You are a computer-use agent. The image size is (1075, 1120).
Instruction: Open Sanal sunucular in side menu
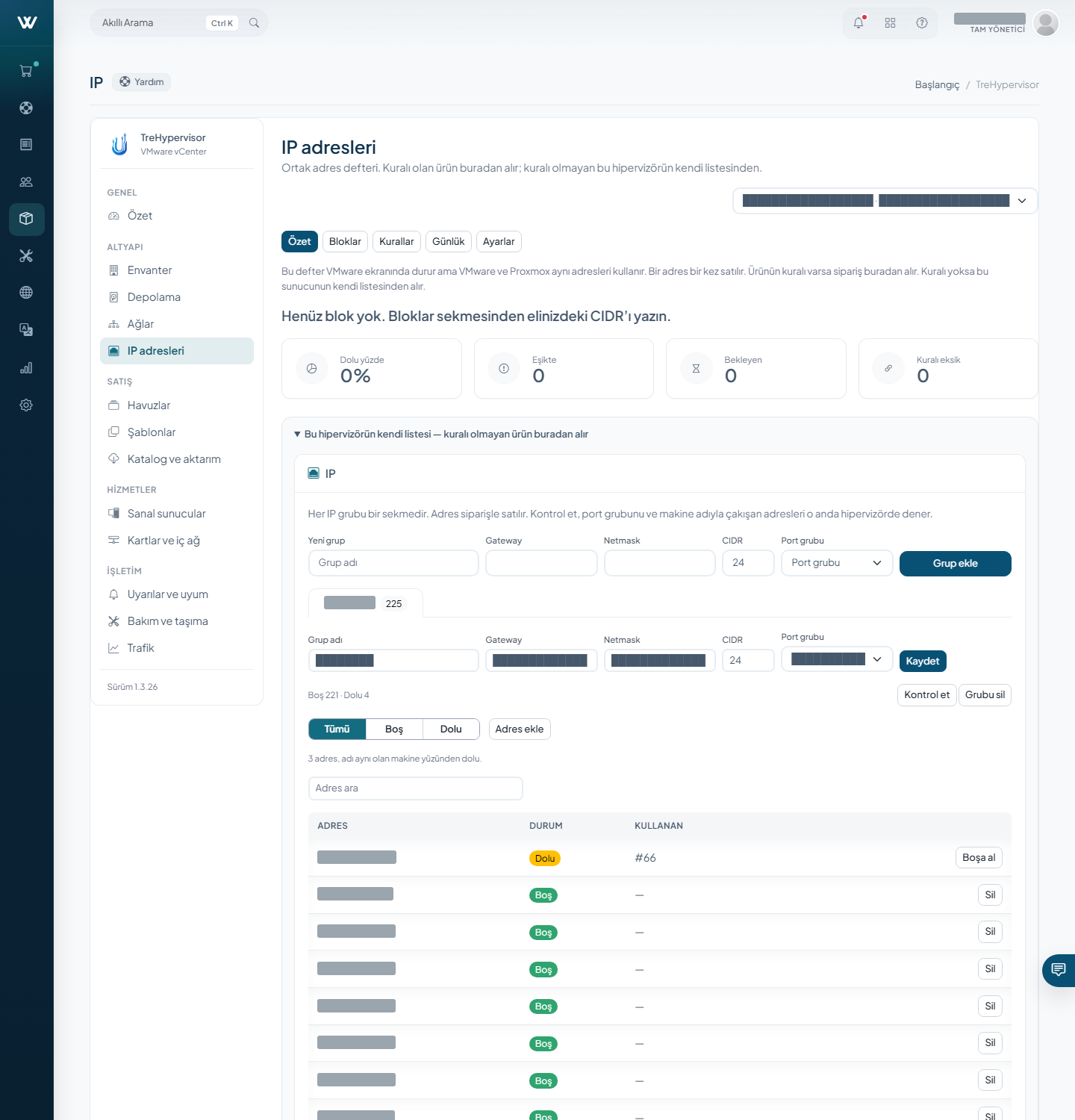[177, 514]
